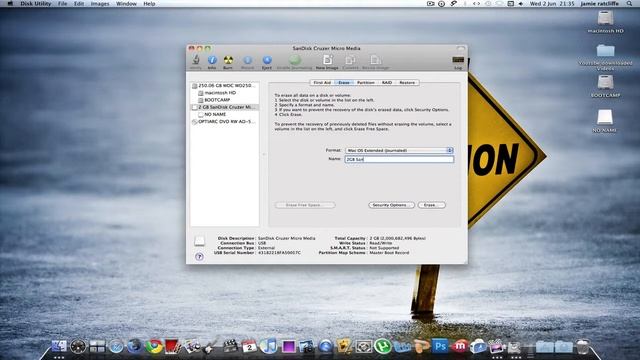Open the Format dropdown
This screenshot has height=360, width=640.
(x=399, y=151)
